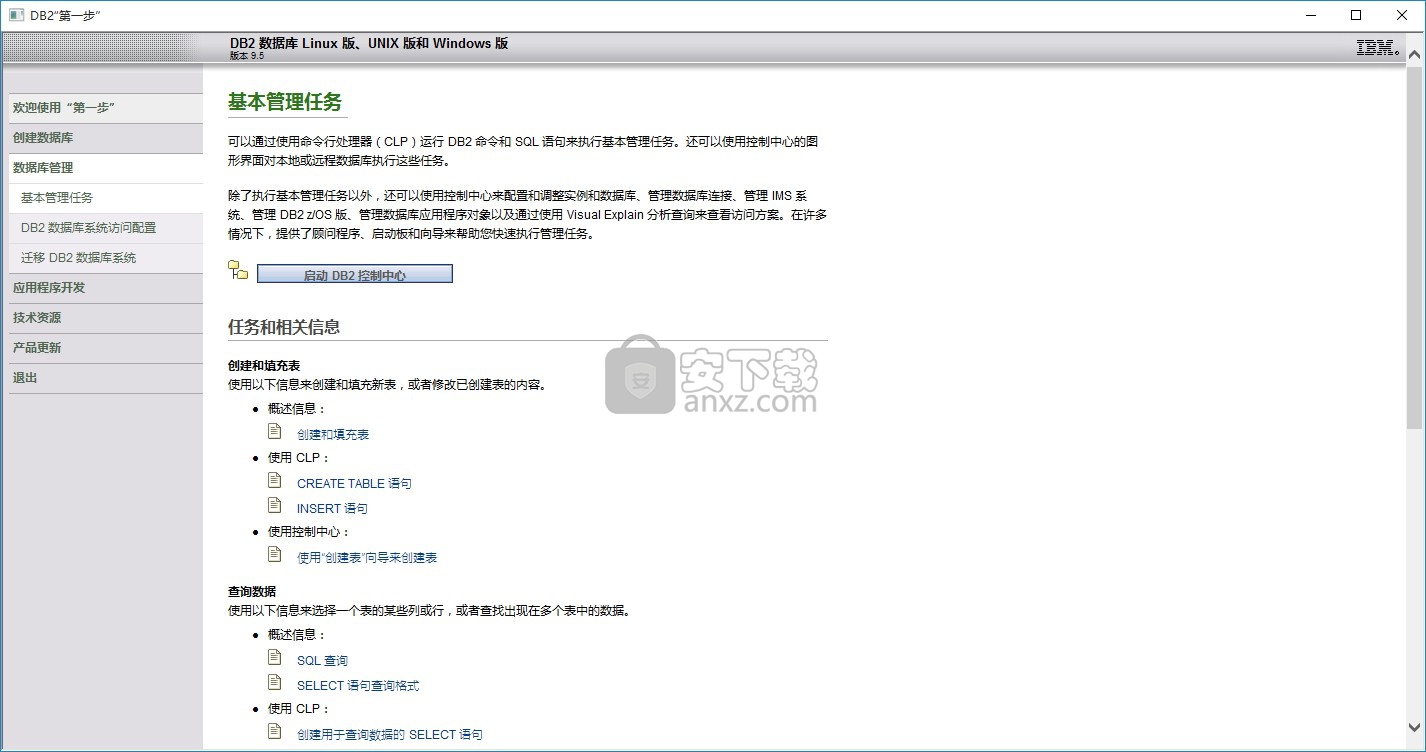Select 产品更新 in the sidebar
The width and height of the screenshot is (1426, 752).
coord(106,348)
